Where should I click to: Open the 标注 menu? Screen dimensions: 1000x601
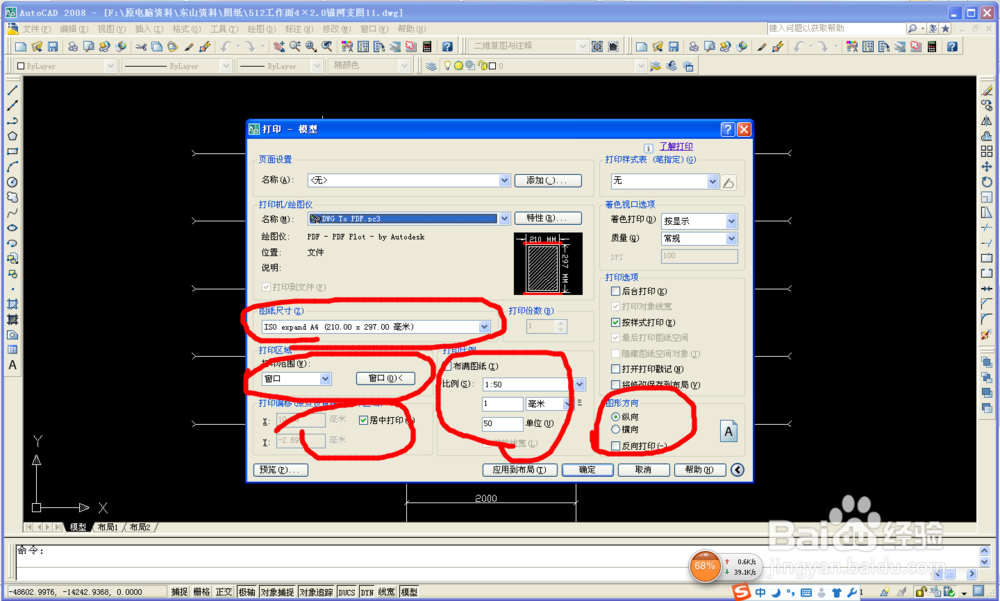click(x=298, y=29)
